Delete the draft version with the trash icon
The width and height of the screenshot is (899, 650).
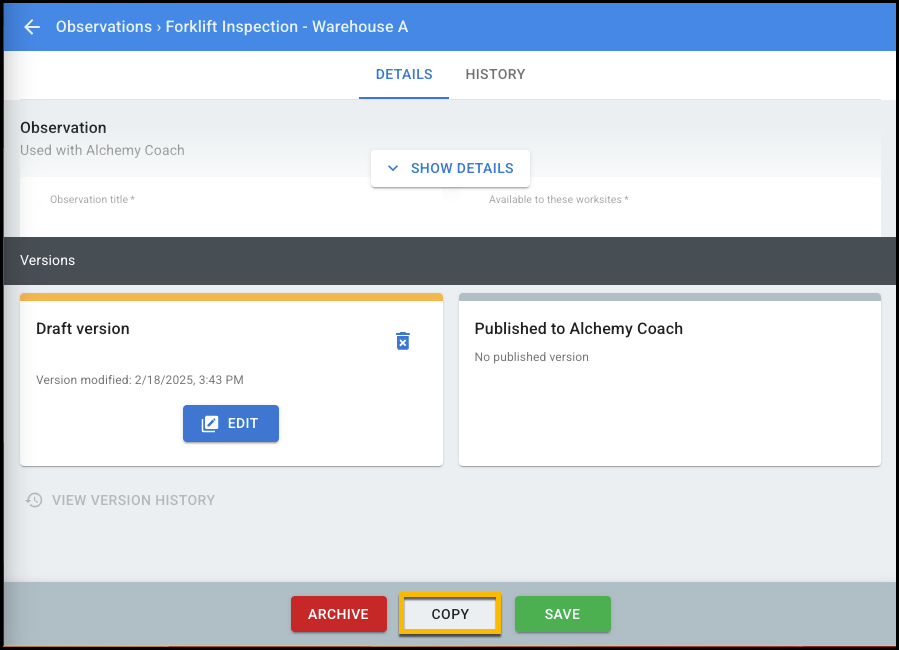pyautogui.click(x=402, y=340)
